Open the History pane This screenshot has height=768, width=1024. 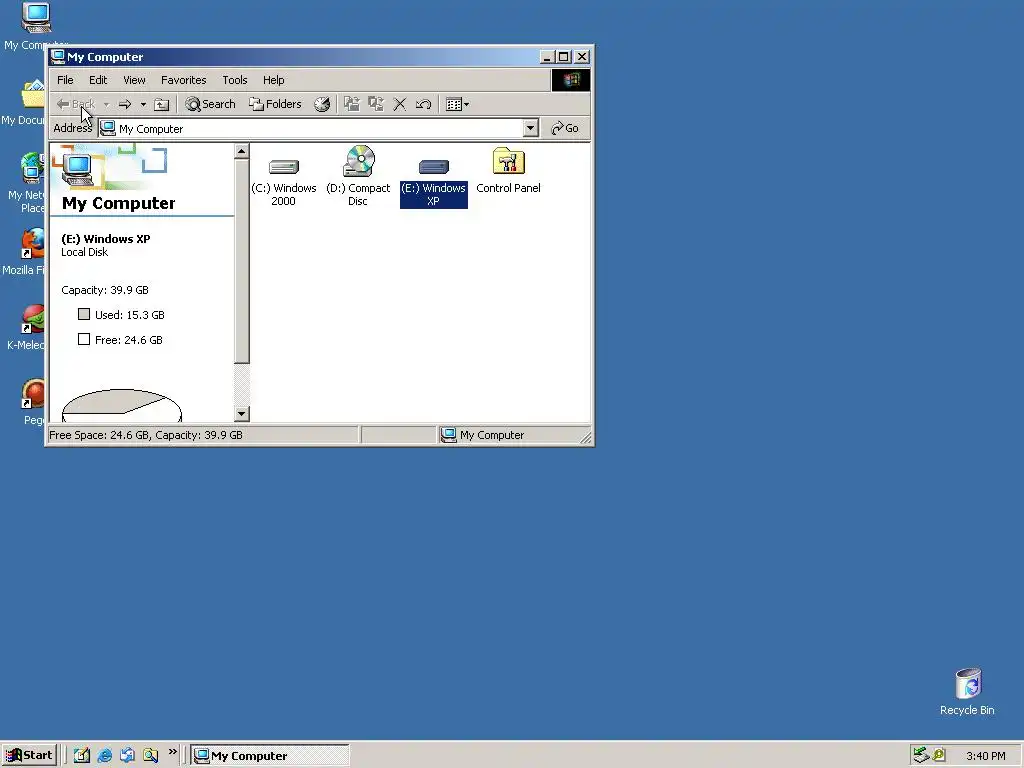pos(322,104)
